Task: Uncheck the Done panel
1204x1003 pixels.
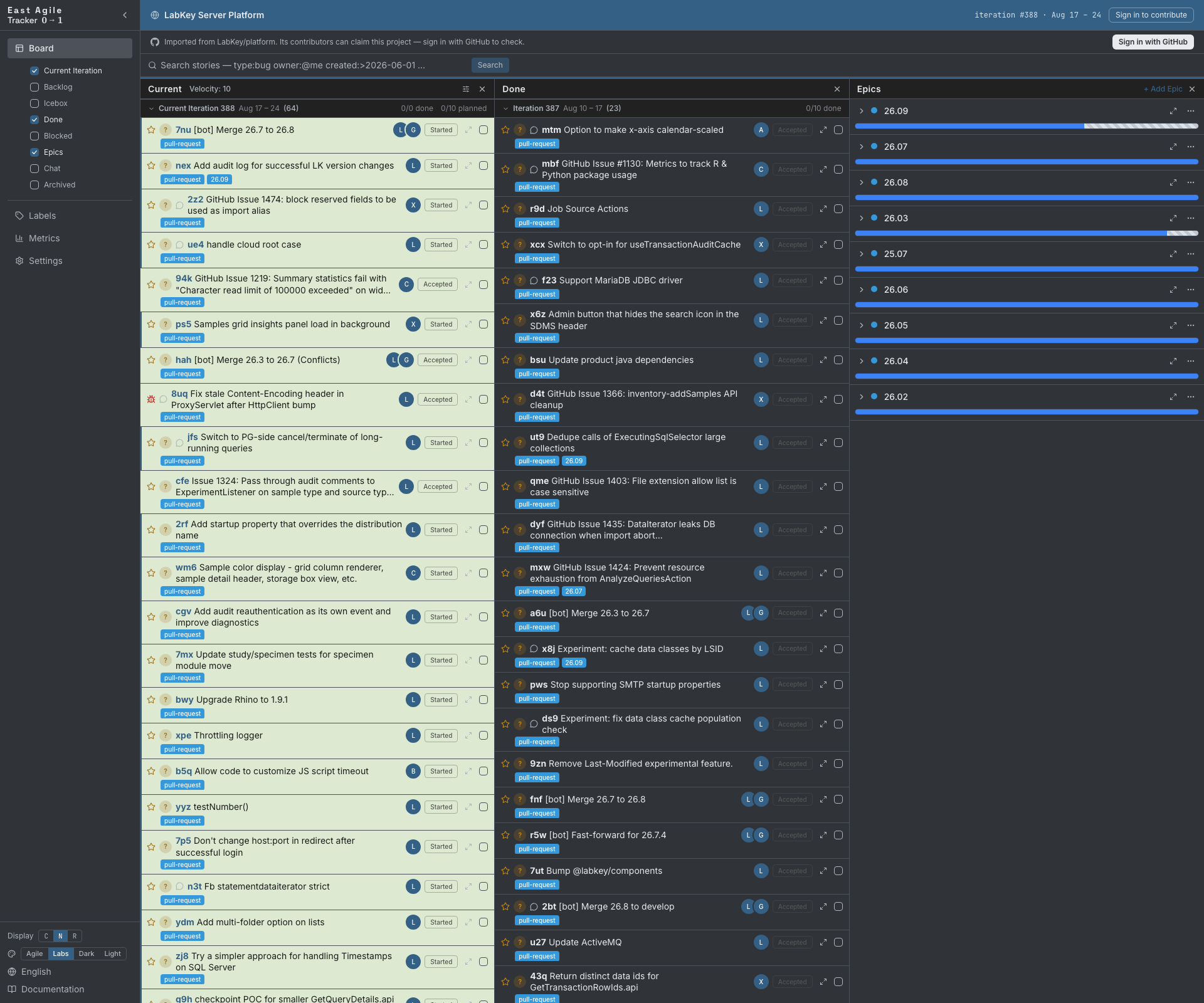Action: pyautogui.click(x=34, y=120)
